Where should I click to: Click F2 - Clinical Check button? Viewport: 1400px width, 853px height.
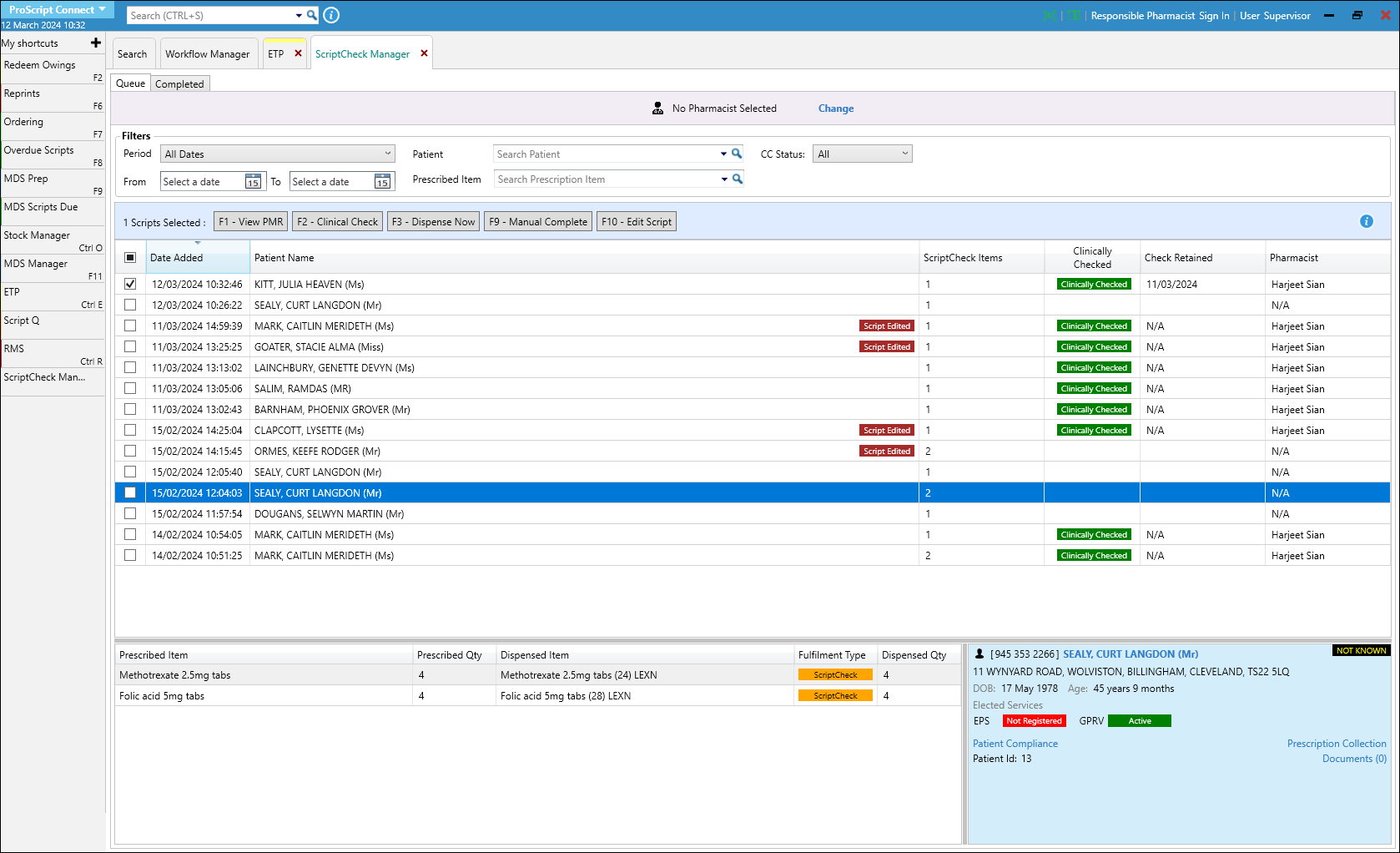point(338,221)
